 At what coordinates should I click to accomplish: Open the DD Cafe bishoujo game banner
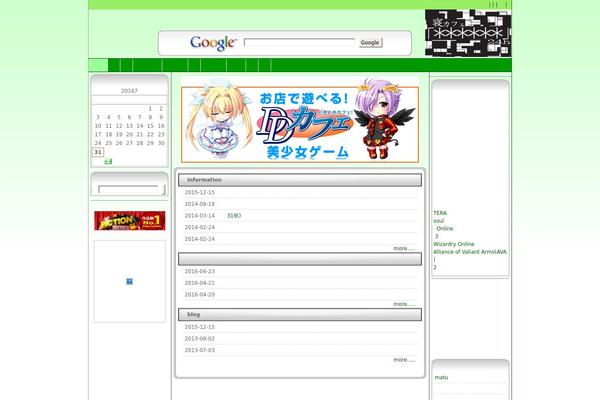point(300,120)
